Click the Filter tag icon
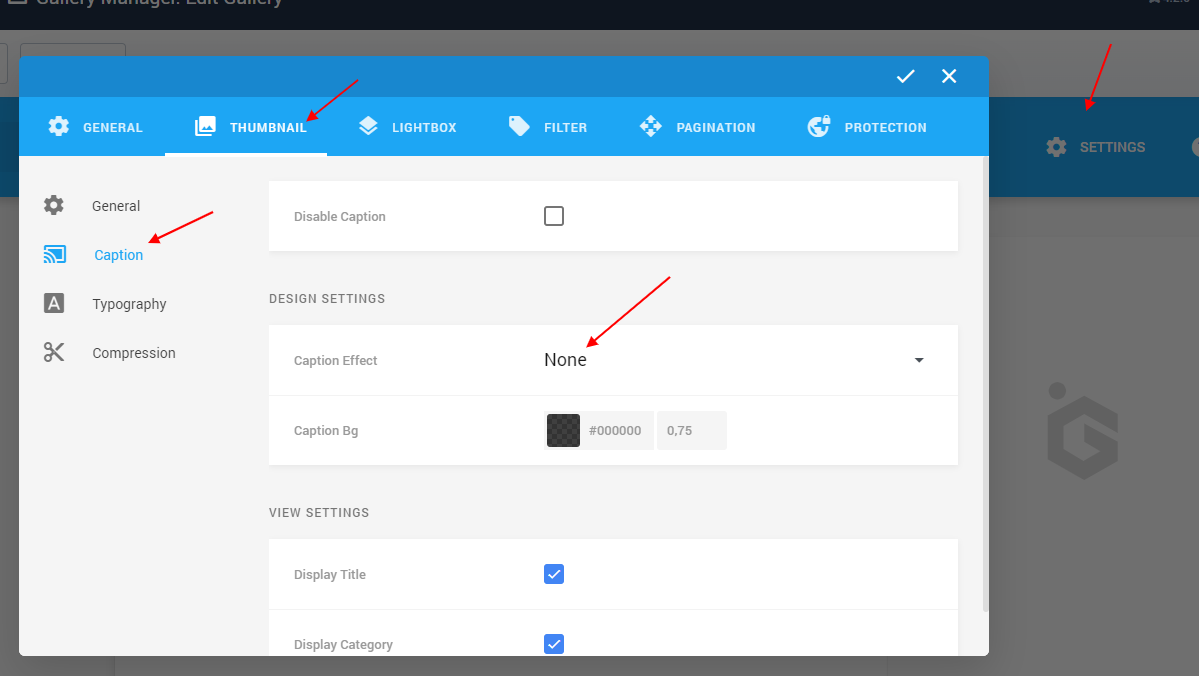1199x676 pixels. (x=519, y=126)
